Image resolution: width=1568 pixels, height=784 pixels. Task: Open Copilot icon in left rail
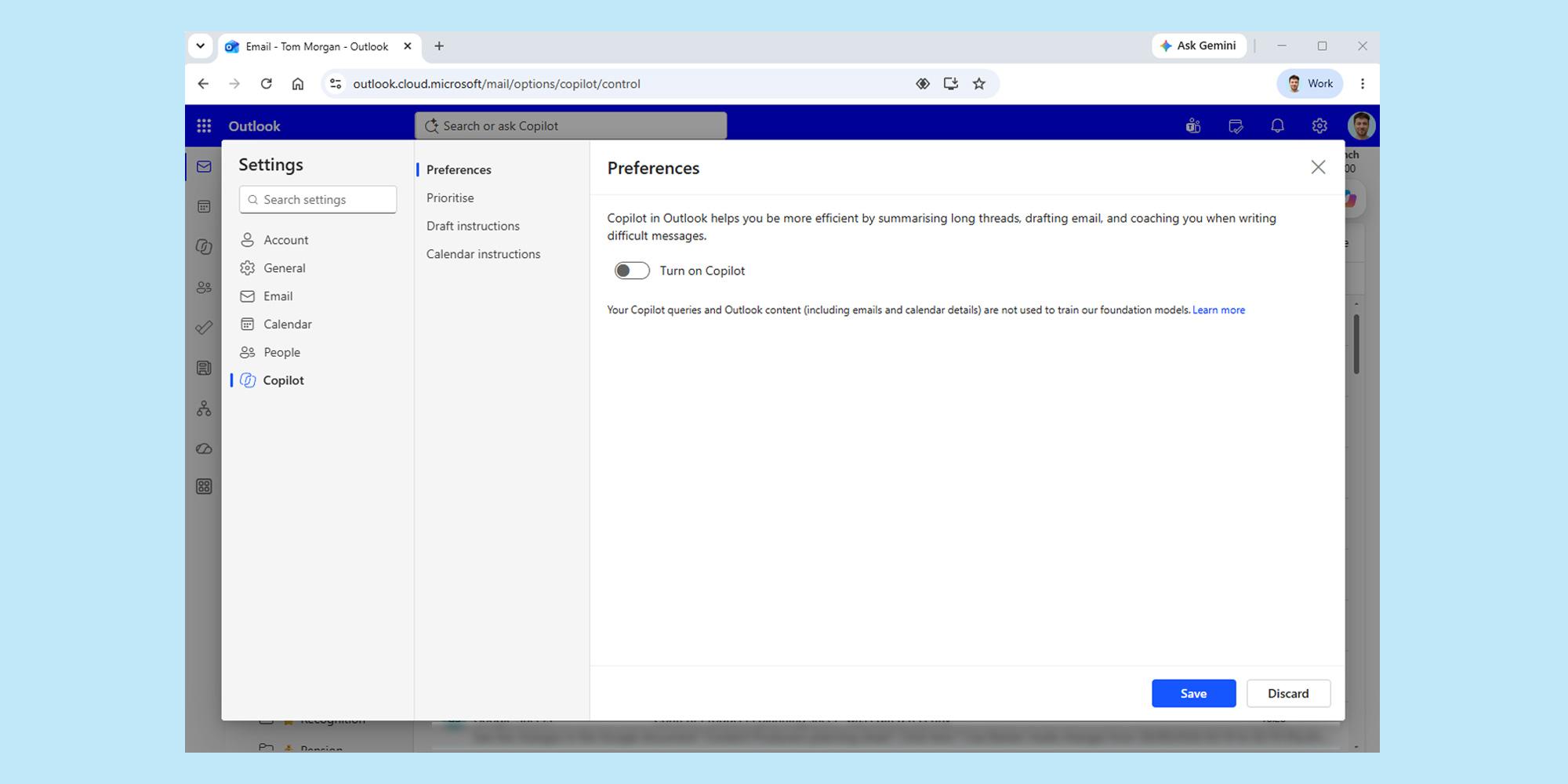click(204, 247)
